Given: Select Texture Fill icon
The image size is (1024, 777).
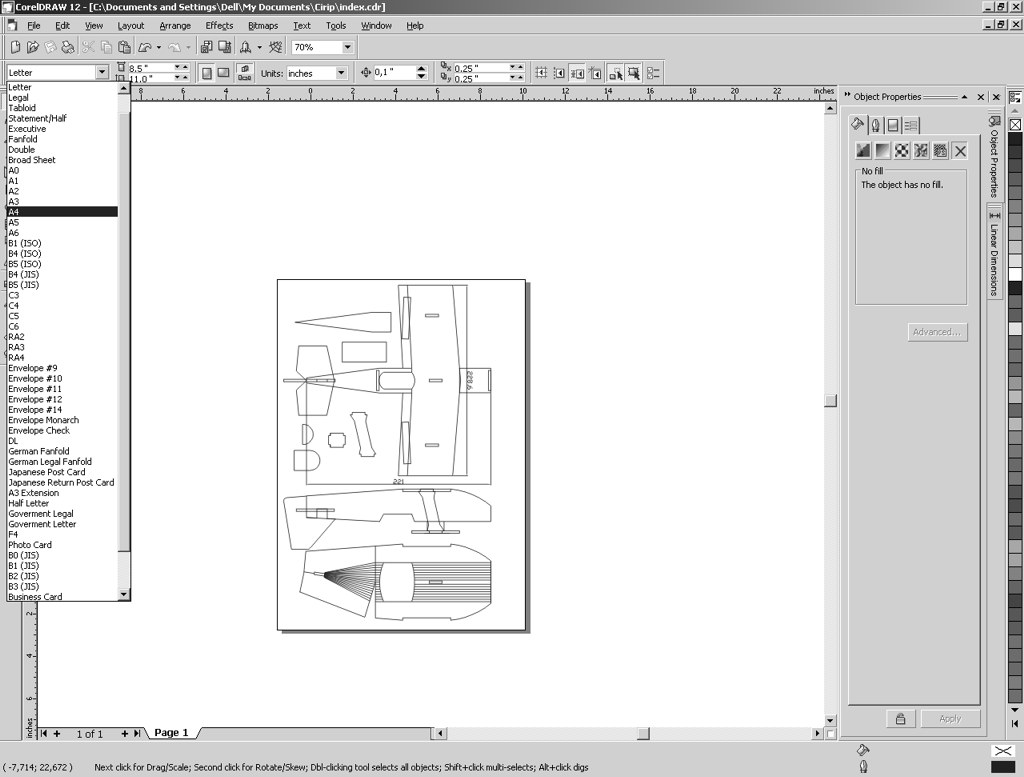Looking at the screenshot, I should [x=921, y=151].
